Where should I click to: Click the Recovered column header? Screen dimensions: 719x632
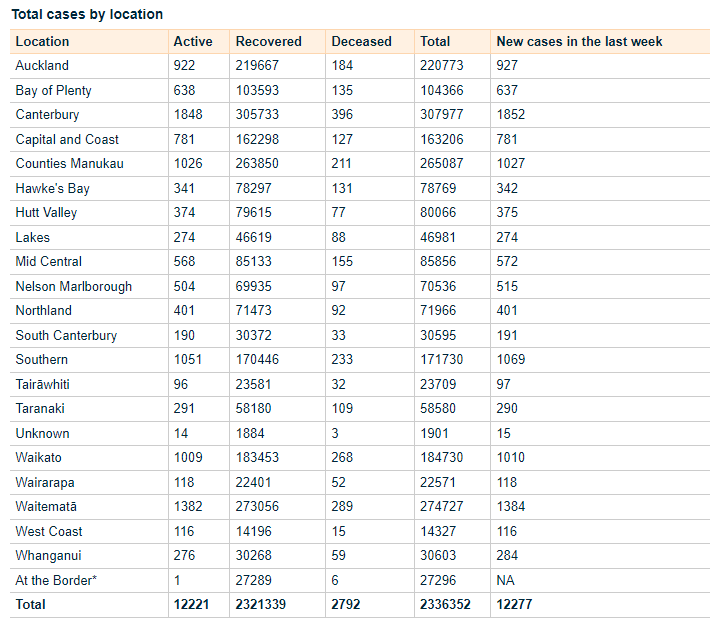point(268,42)
